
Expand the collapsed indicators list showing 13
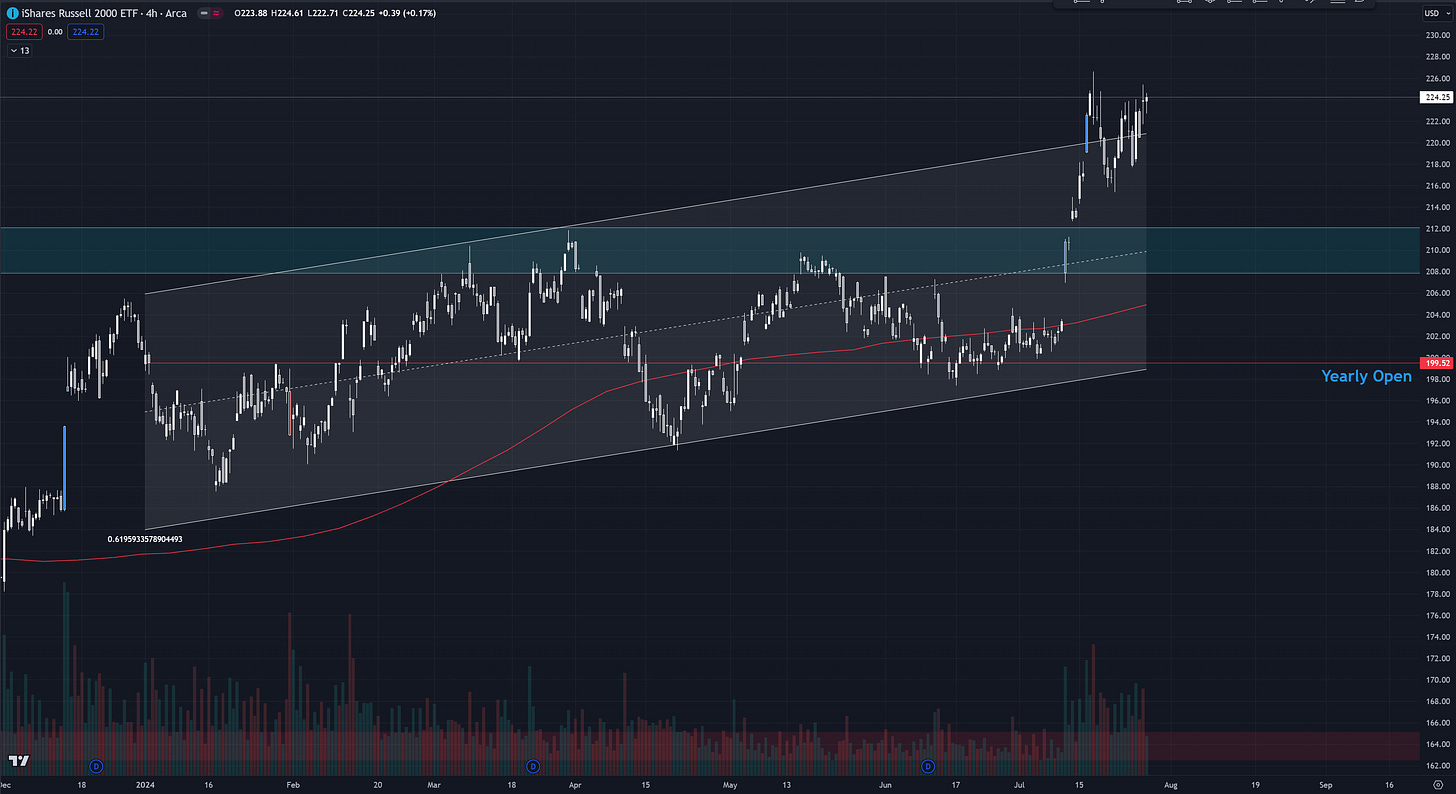tap(19, 50)
